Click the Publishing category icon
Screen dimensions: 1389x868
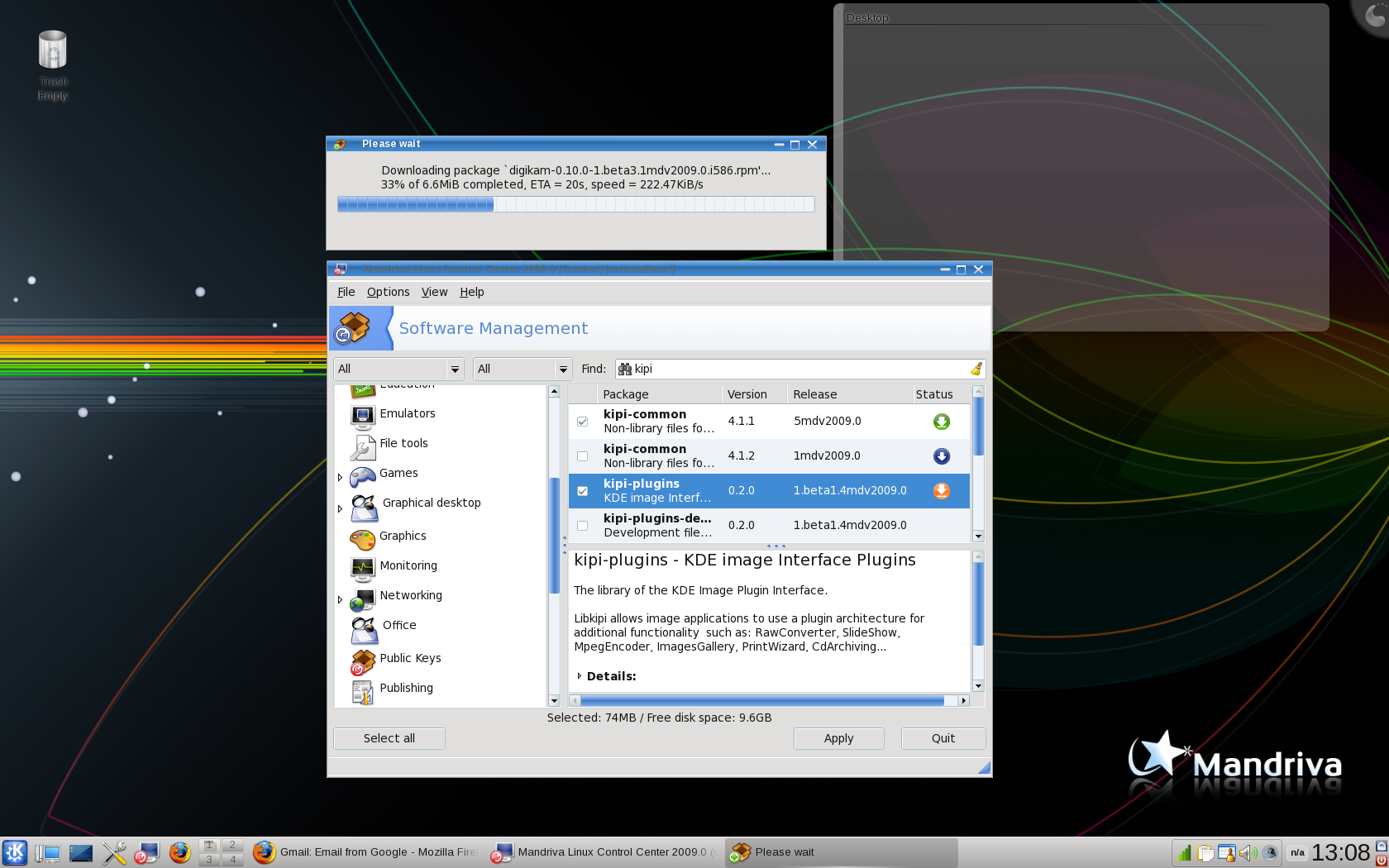point(362,691)
